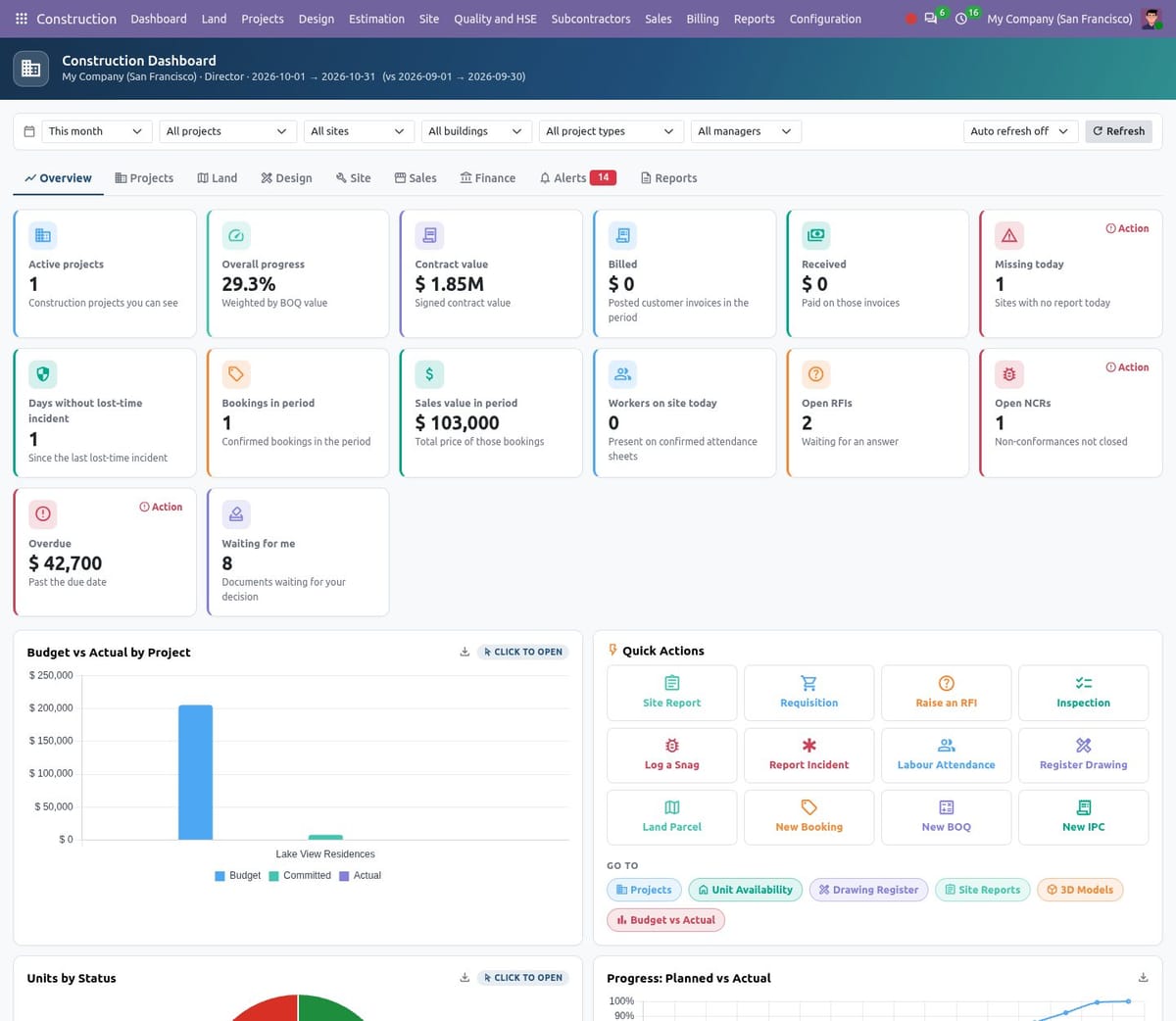The image size is (1176, 1021).
Task: Download the Units by Status chart
Action: click(465, 977)
